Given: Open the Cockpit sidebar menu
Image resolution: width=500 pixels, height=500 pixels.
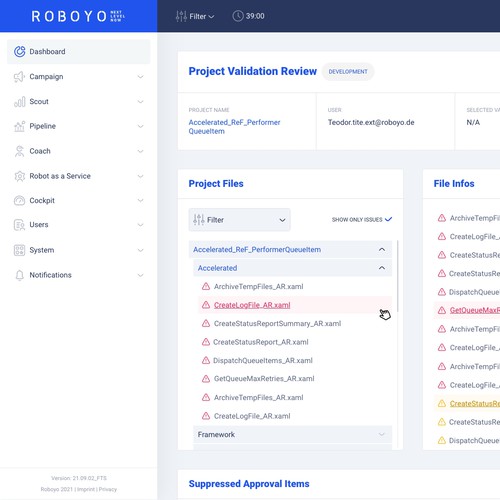Looking at the screenshot, I should [79, 200].
